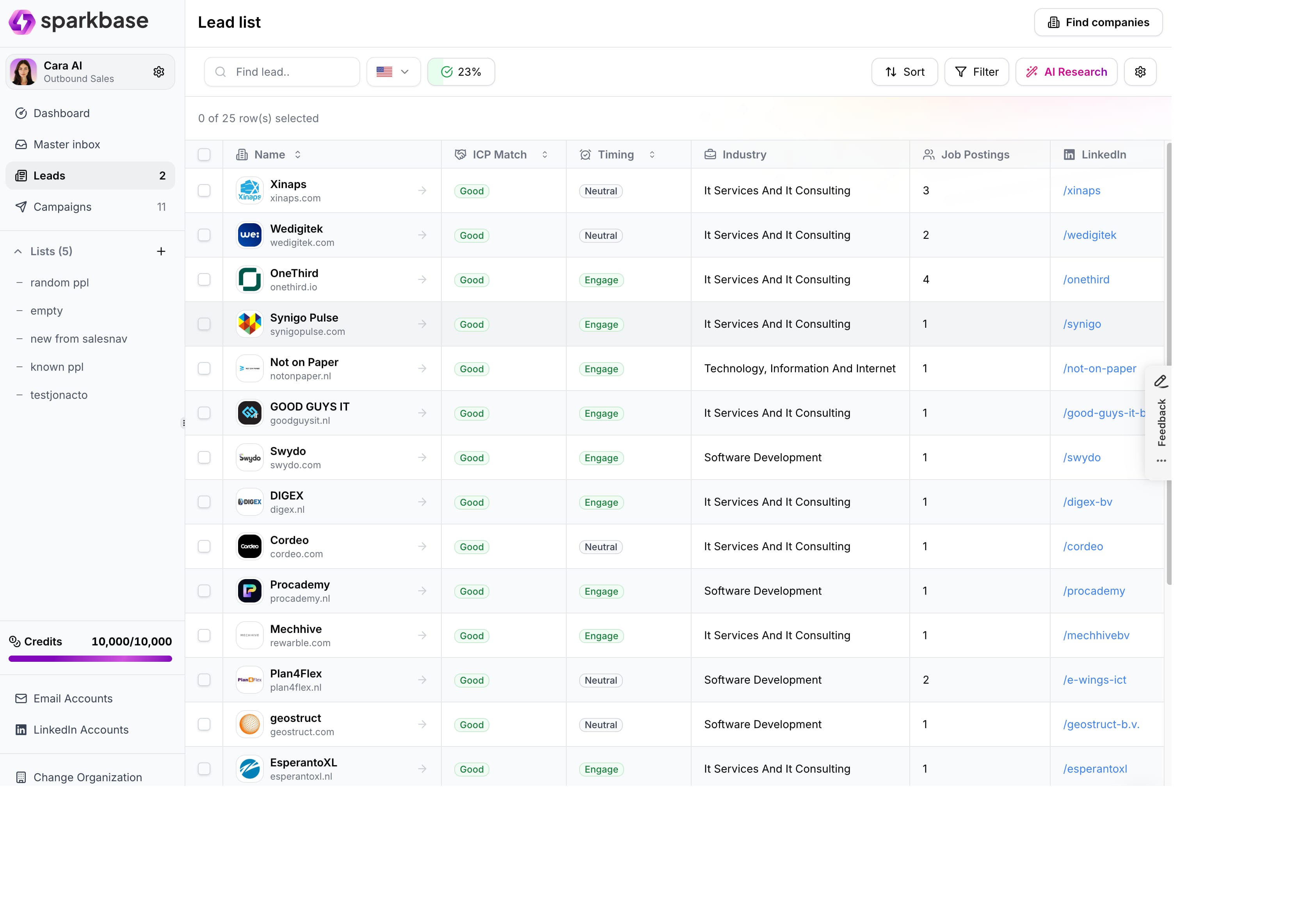Image resolution: width=1316 pixels, height=901 pixels.
Task: Click the Find companies button
Action: [x=1099, y=23]
